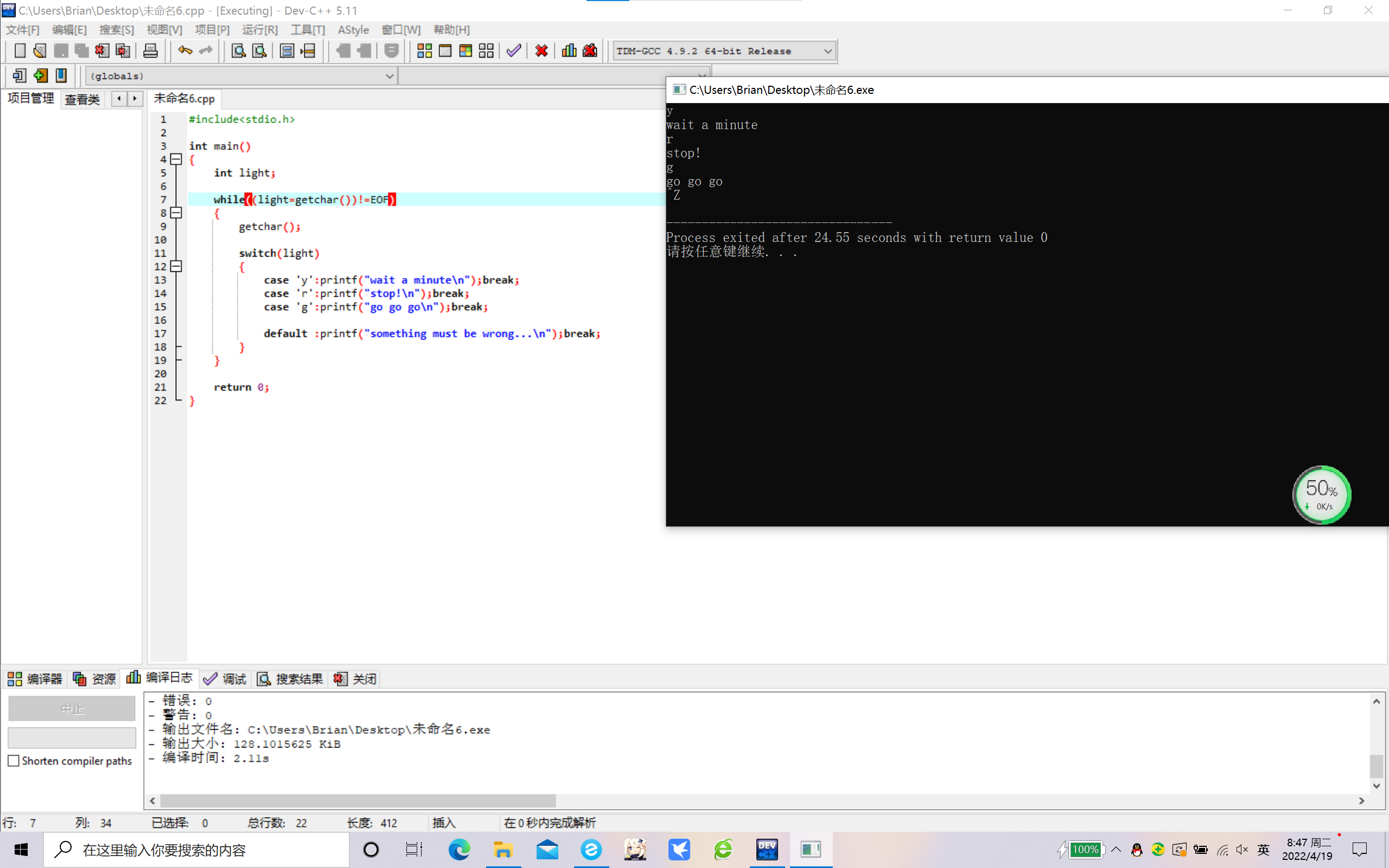This screenshot has width=1389, height=868.
Task: Open the TDM-GCC compiler selection dropdown
Action: (x=827, y=51)
